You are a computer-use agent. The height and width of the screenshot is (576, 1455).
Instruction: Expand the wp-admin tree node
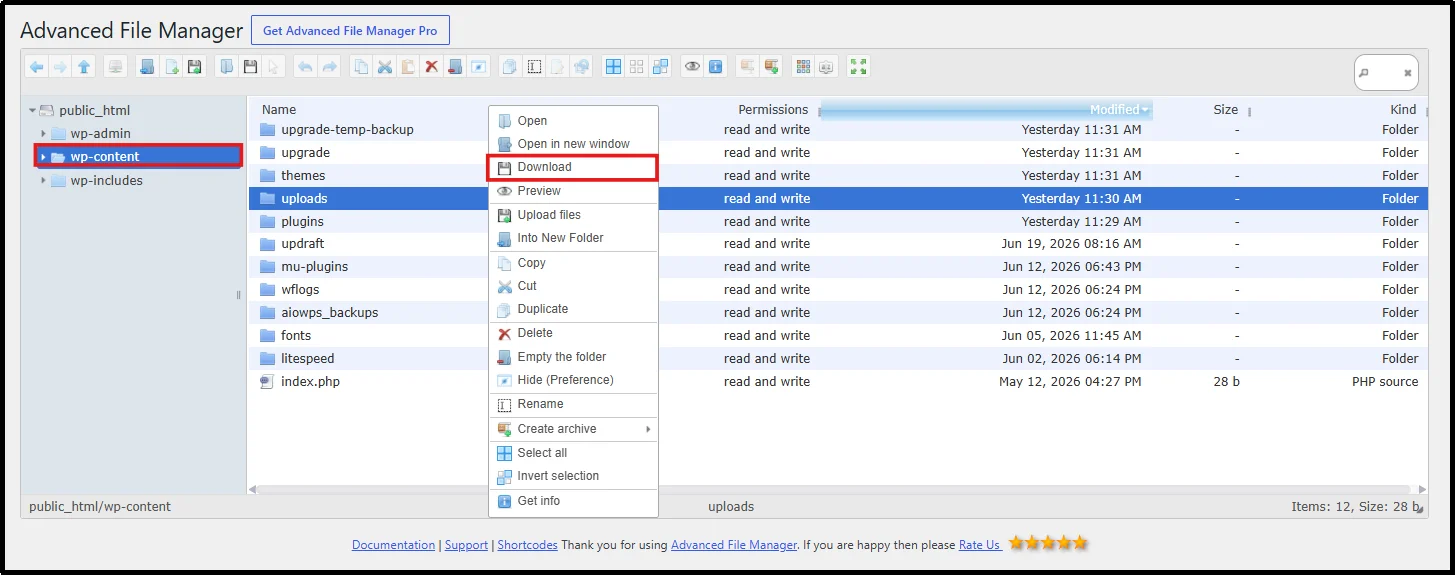point(43,134)
